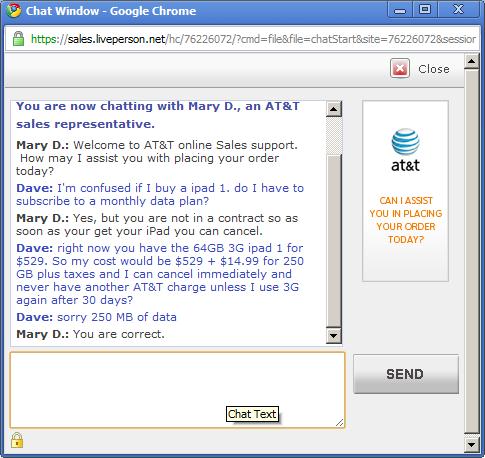Click page scrollbar up arrow at right edge
The image size is (485, 458).
point(471,61)
